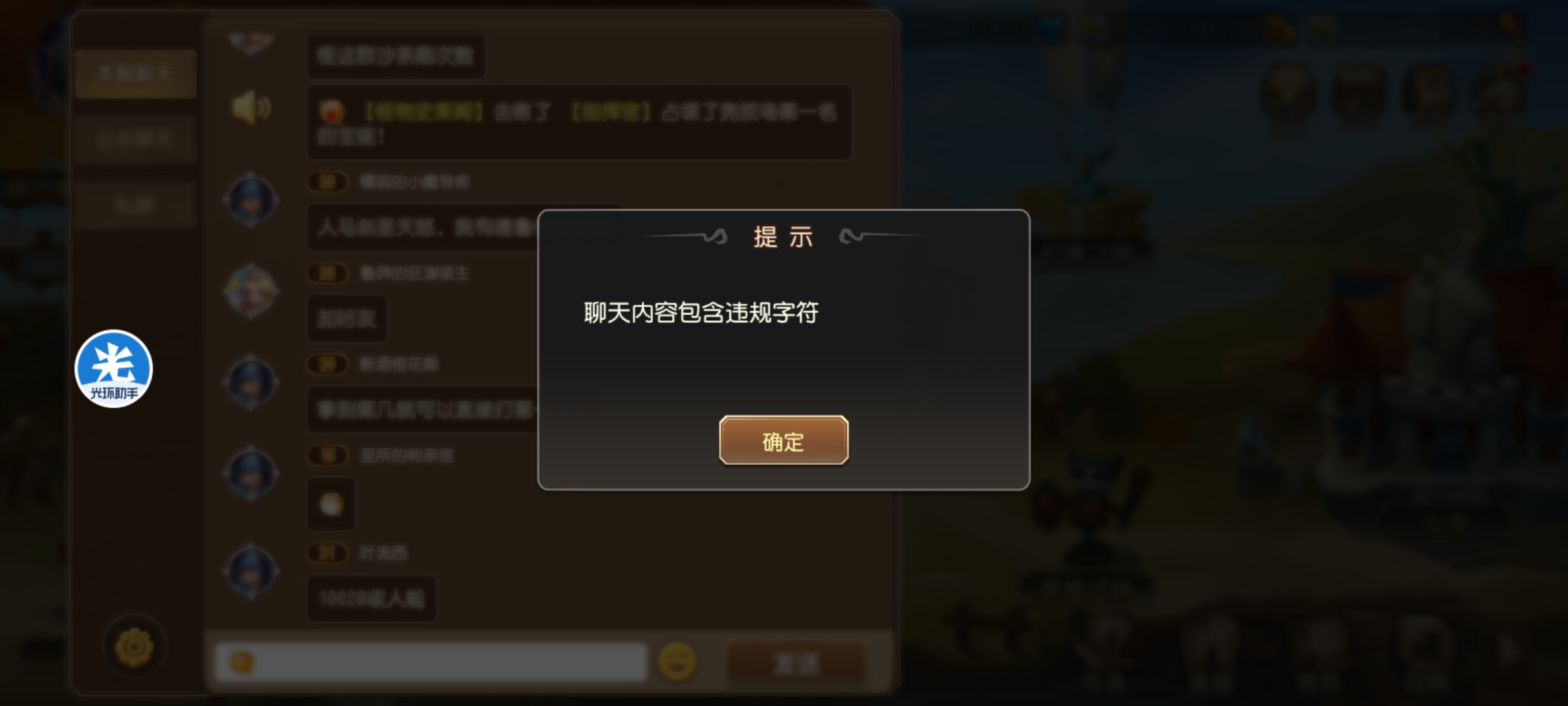Switch to the third chat channel tab
Screen dimensions: 1568x706
click(x=136, y=205)
